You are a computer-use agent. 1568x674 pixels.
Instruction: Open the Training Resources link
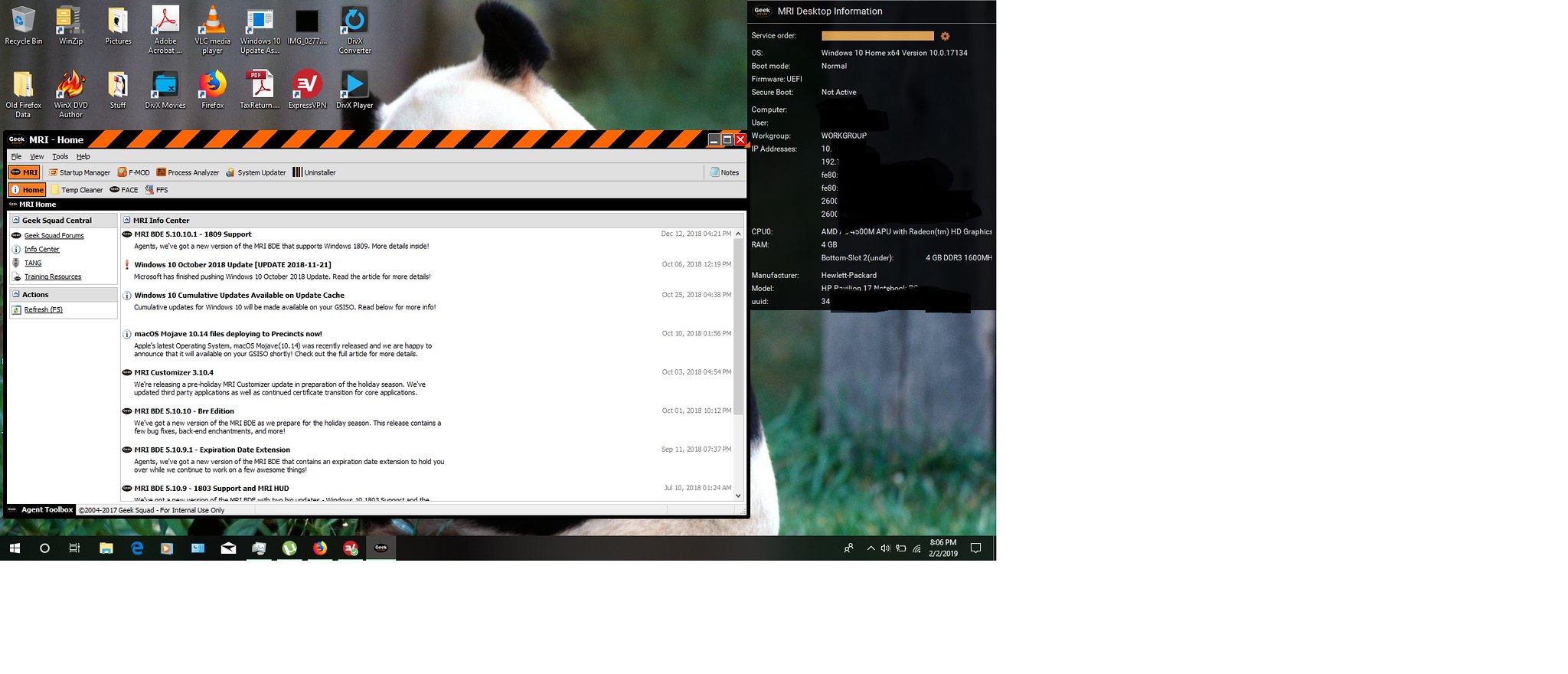click(53, 277)
